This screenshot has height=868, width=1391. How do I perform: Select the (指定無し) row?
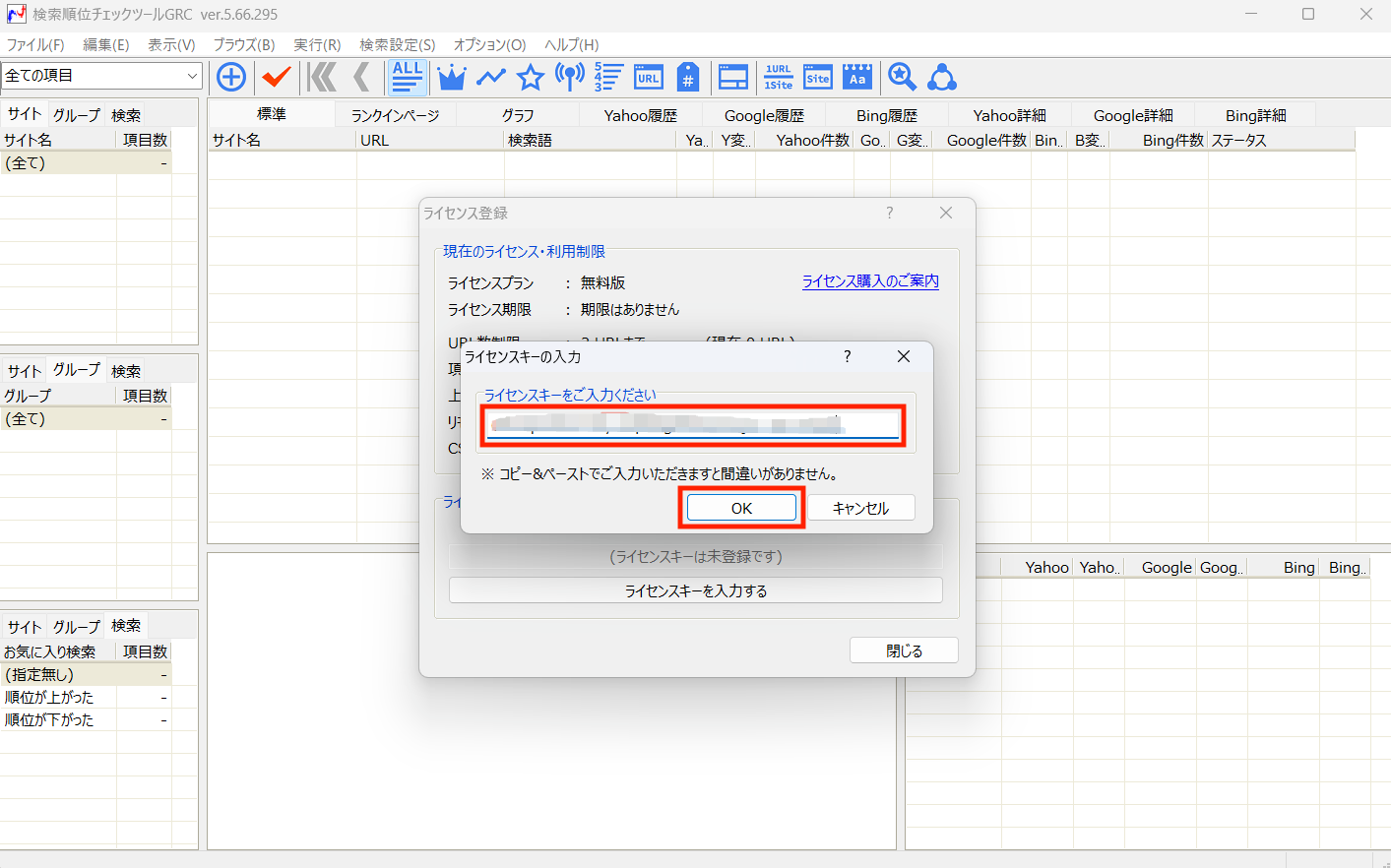[86, 674]
